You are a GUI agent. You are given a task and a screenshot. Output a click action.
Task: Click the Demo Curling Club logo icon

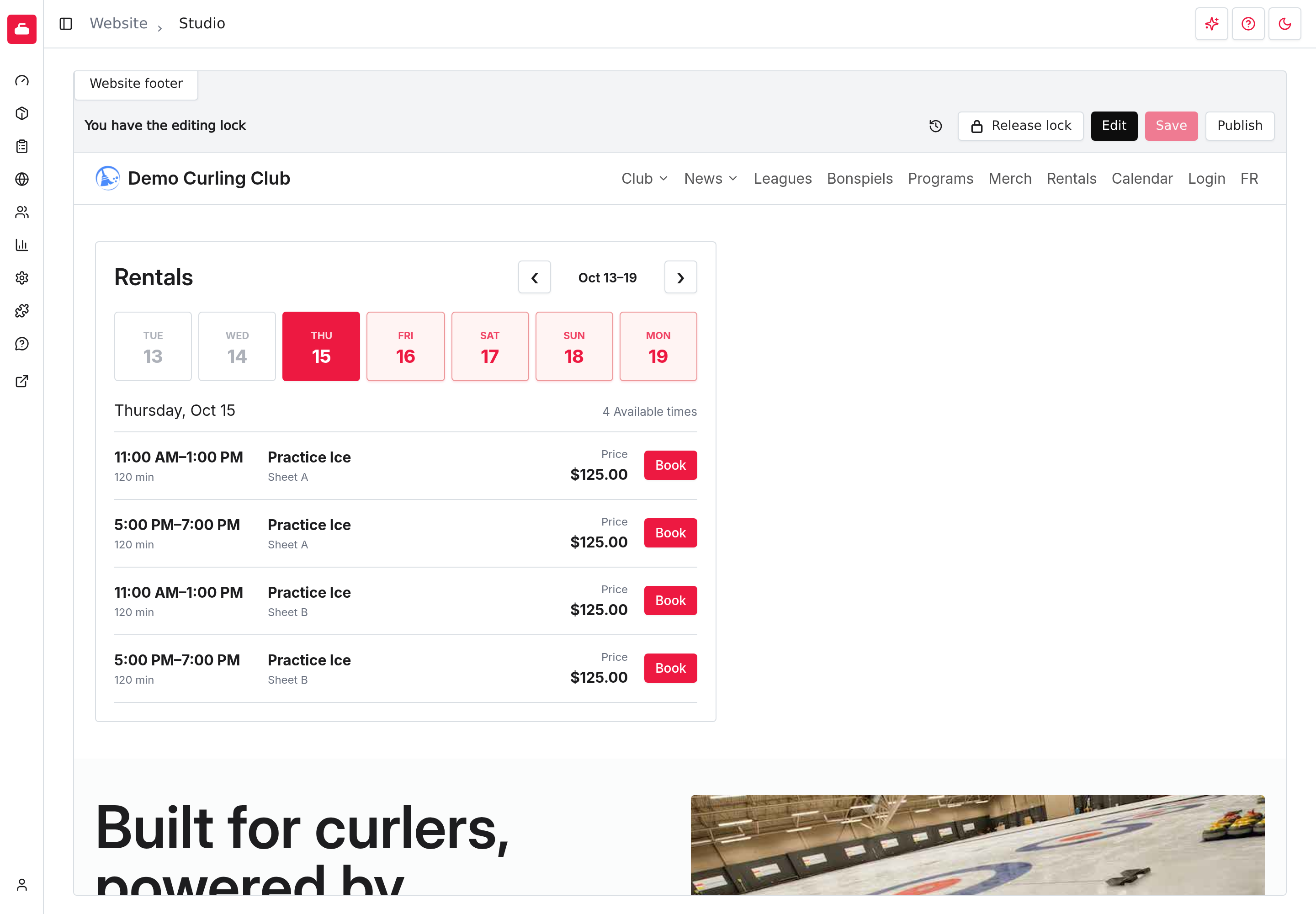pos(108,178)
